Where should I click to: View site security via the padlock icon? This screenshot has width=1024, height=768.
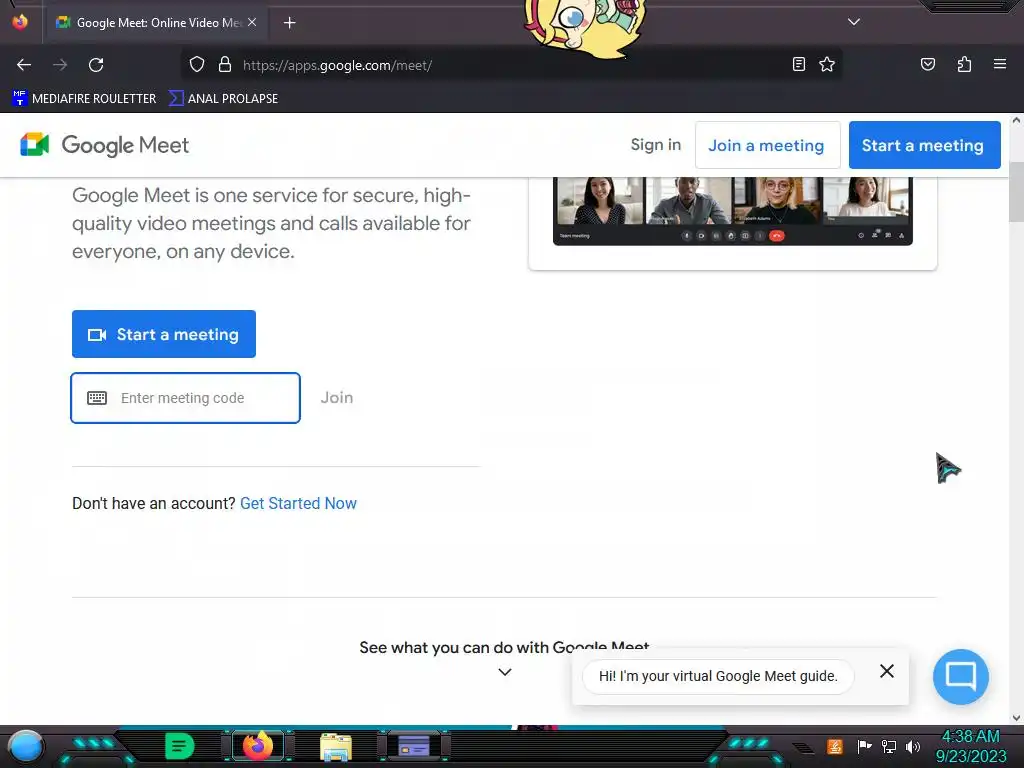[225, 64]
